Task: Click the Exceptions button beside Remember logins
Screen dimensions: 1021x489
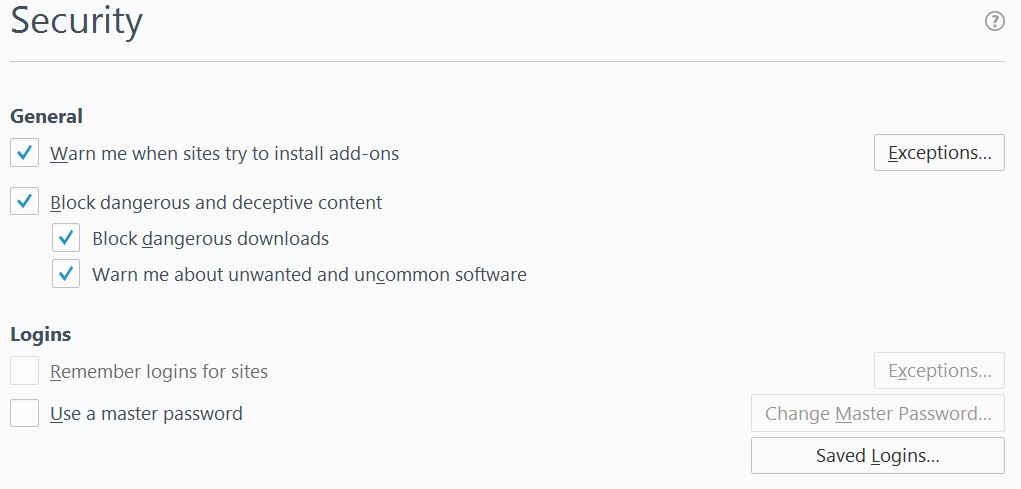Action: pos(939,370)
